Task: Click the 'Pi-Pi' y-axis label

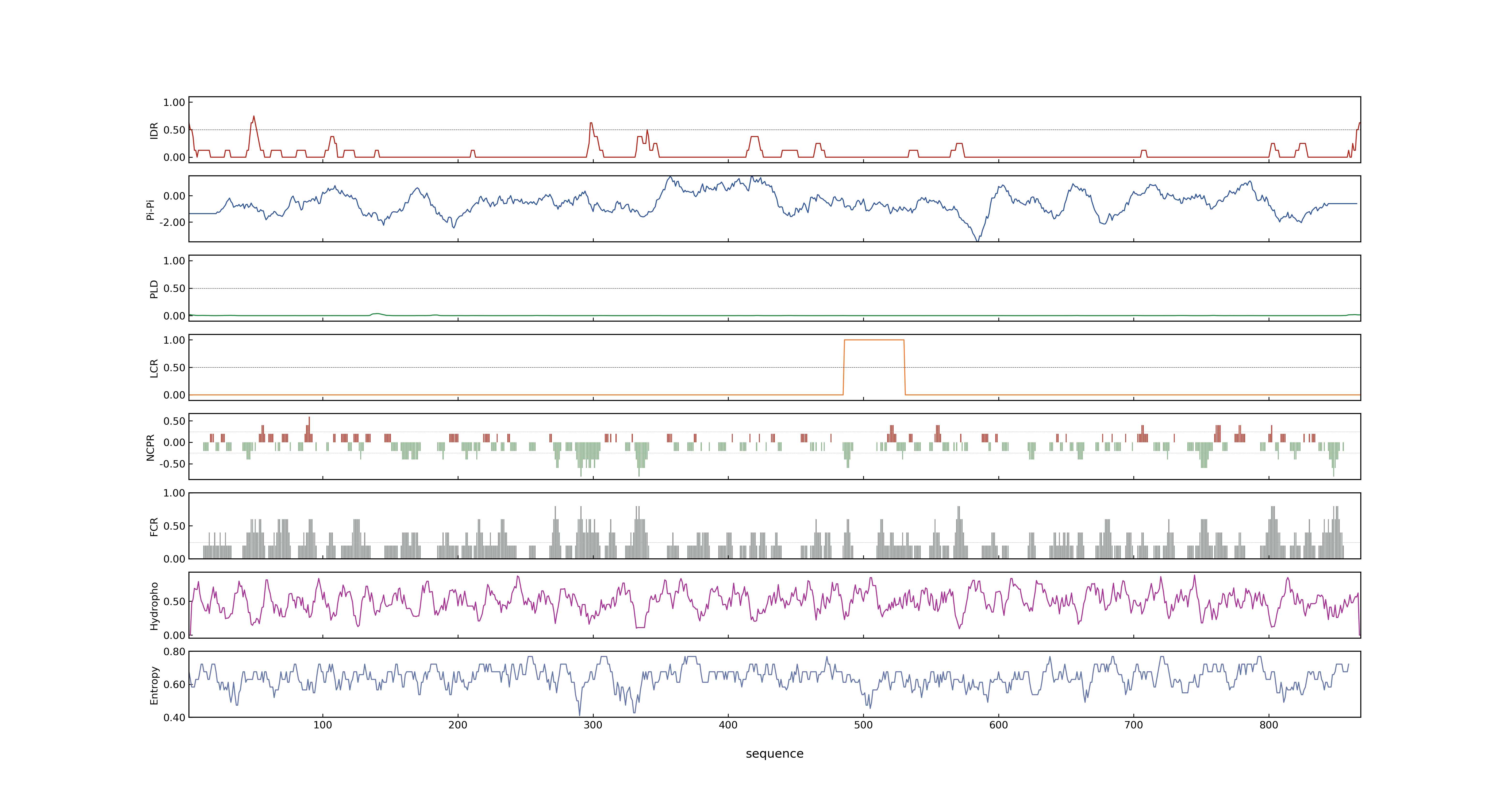Action: pos(150,209)
